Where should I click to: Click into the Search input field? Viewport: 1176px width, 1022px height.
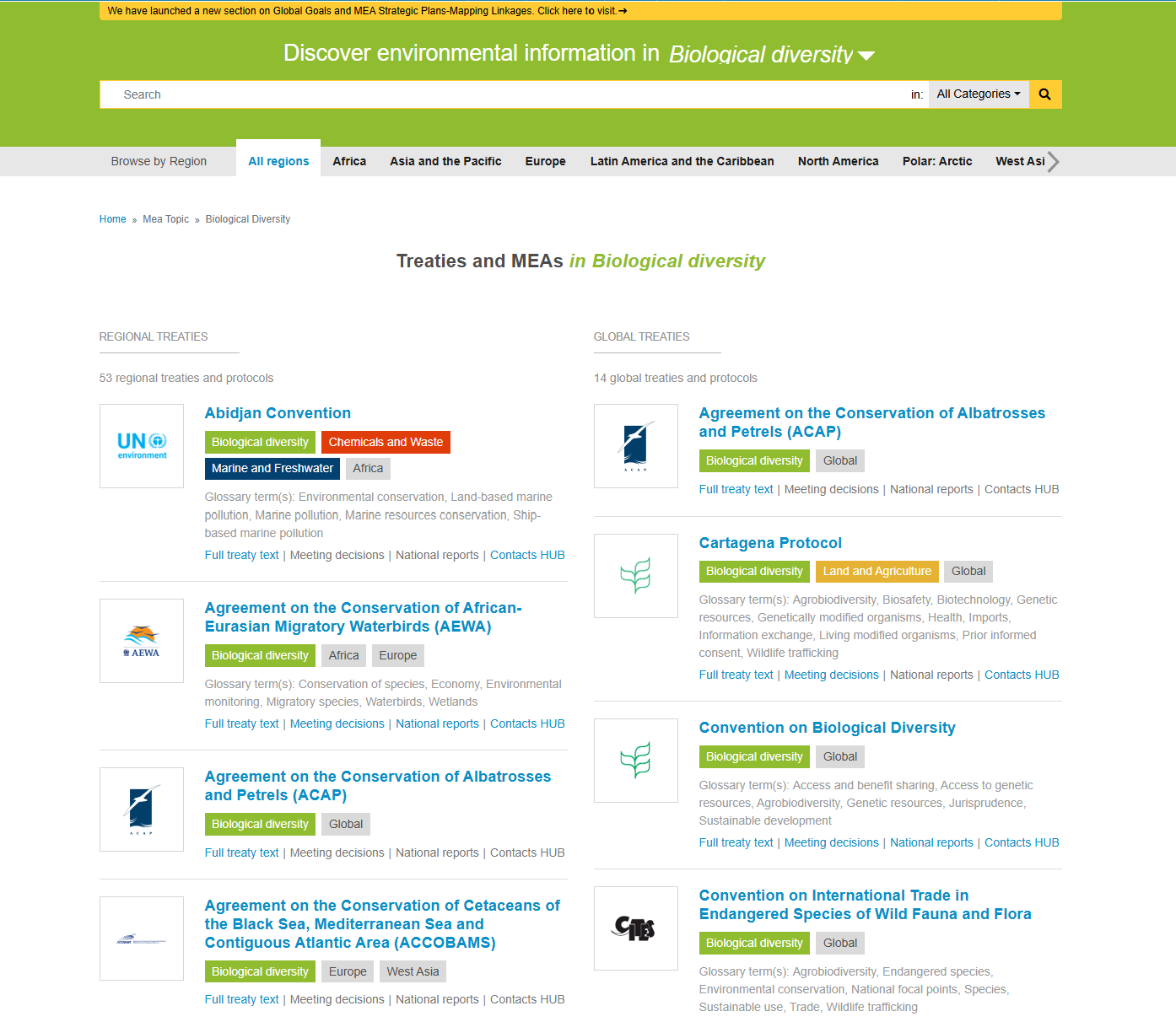coord(506,94)
